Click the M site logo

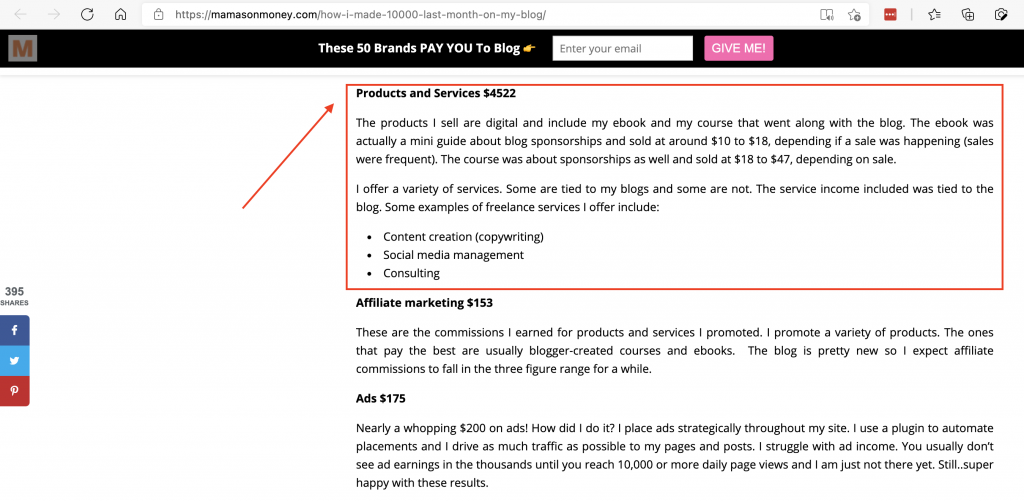click(23, 48)
